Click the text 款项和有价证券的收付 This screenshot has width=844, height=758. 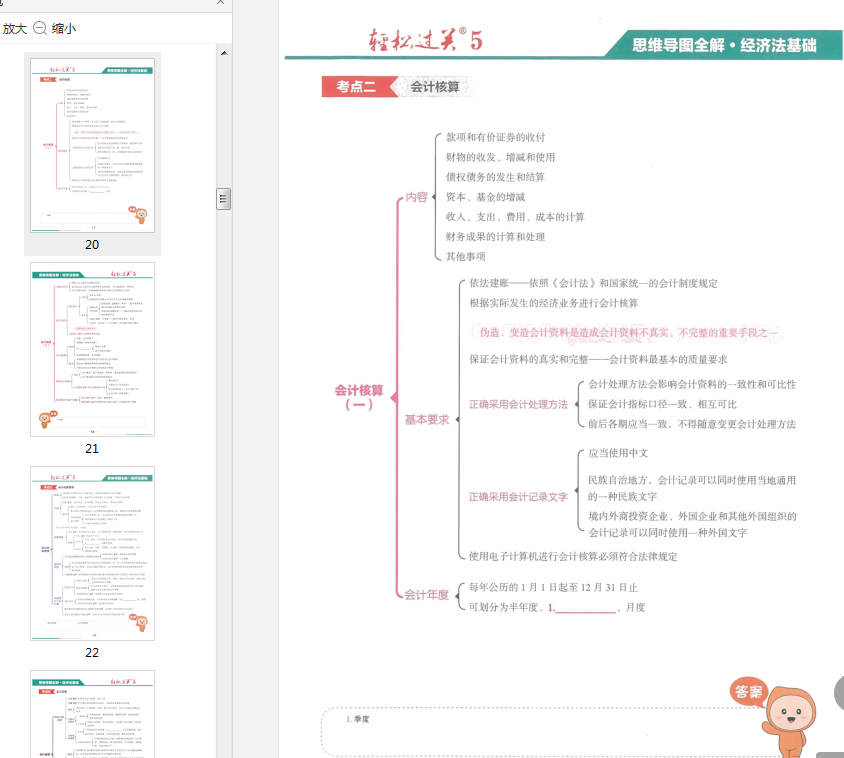(495, 137)
